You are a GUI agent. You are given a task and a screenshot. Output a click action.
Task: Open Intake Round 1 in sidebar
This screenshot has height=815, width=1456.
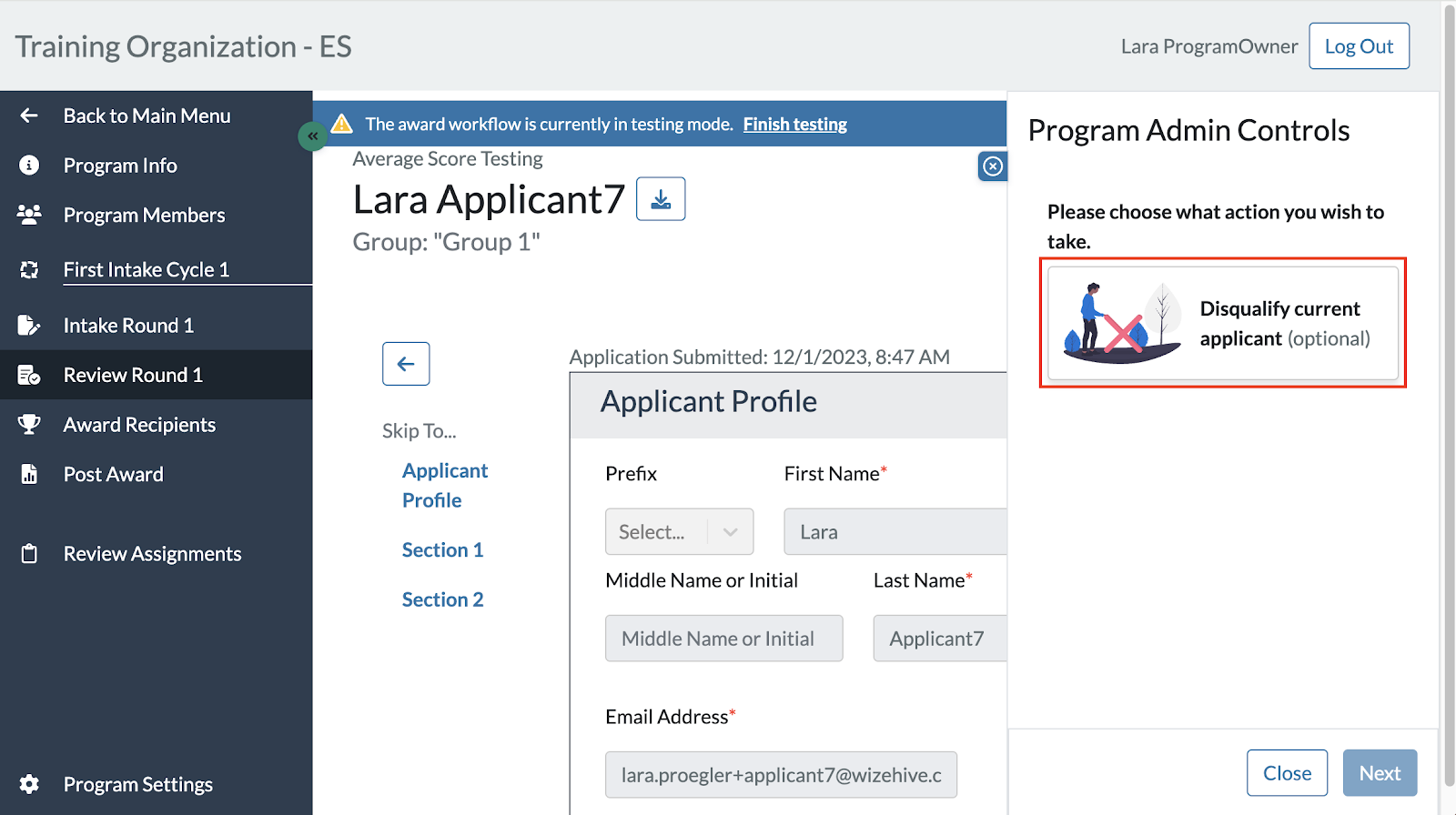(128, 326)
